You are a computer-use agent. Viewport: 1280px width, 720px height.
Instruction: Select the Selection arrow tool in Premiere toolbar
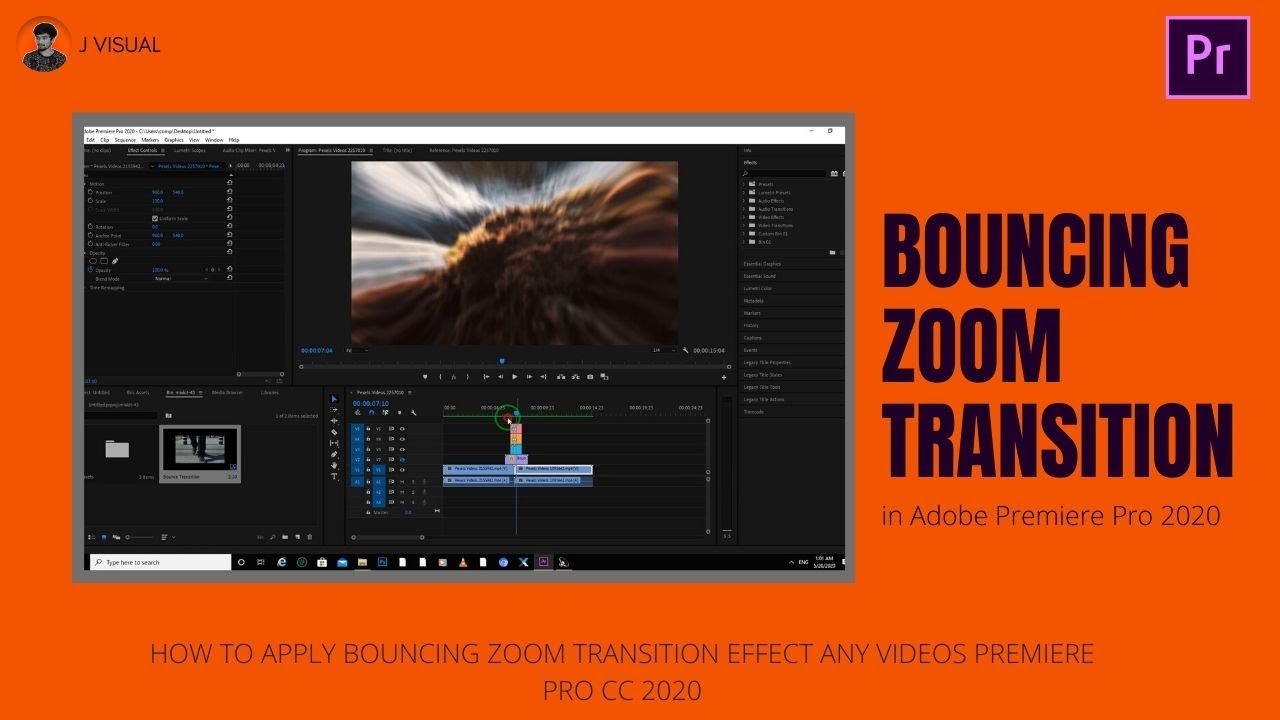pos(334,398)
